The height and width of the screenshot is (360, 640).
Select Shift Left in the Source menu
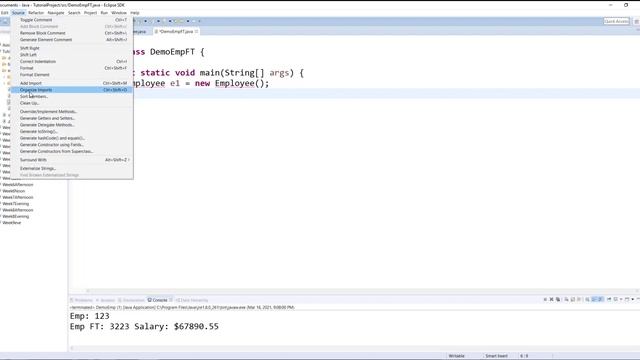coord(71,55)
